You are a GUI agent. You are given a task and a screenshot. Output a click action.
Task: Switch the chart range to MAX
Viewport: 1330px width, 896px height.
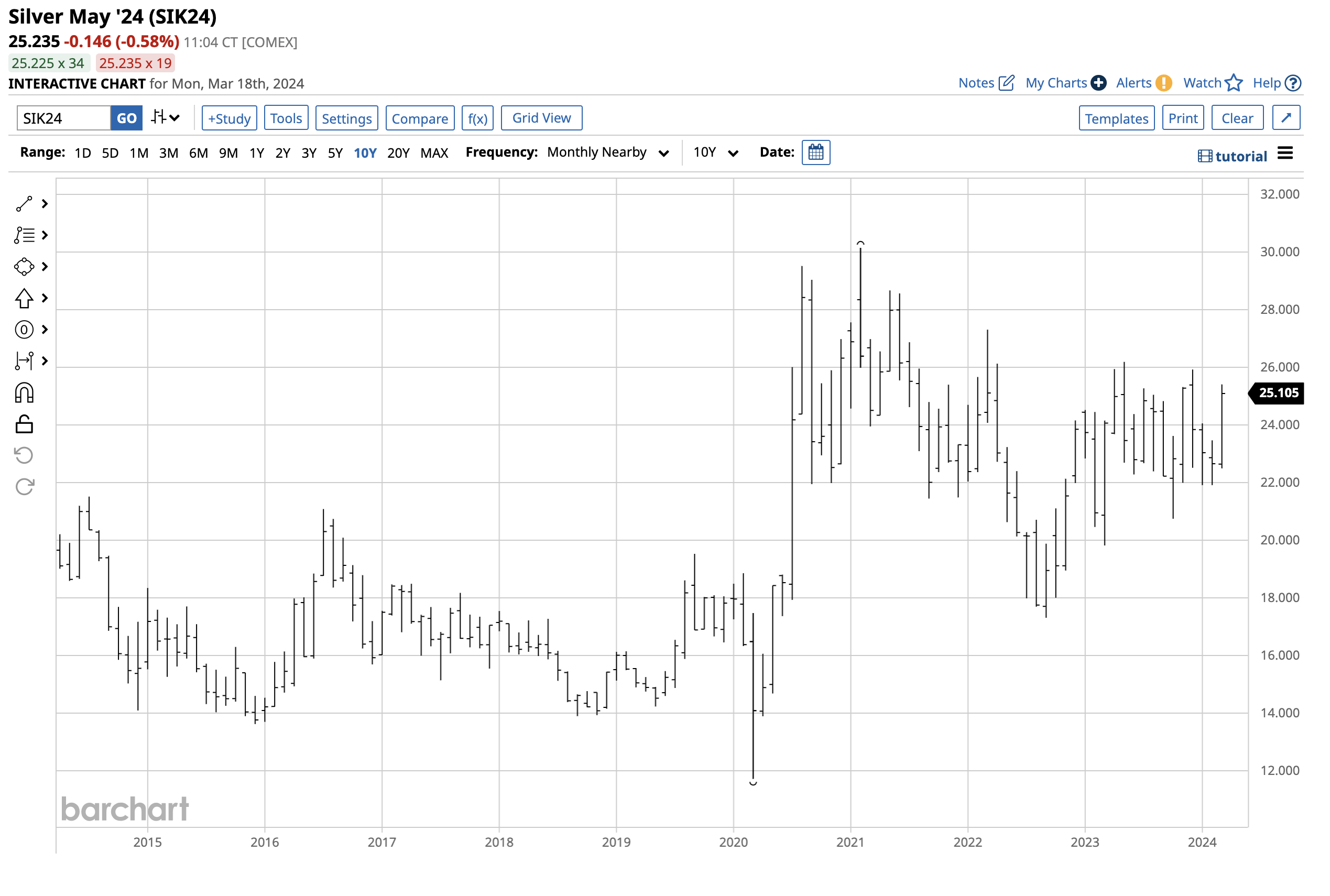pyautogui.click(x=434, y=152)
